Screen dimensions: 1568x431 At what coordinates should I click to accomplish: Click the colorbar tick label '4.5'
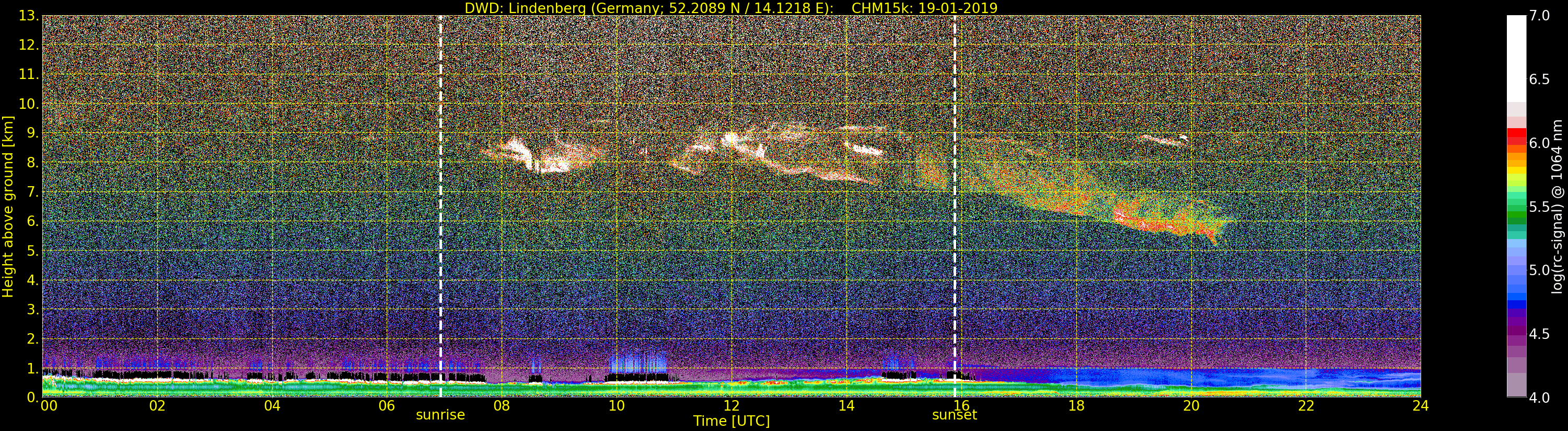point(1539,334)
